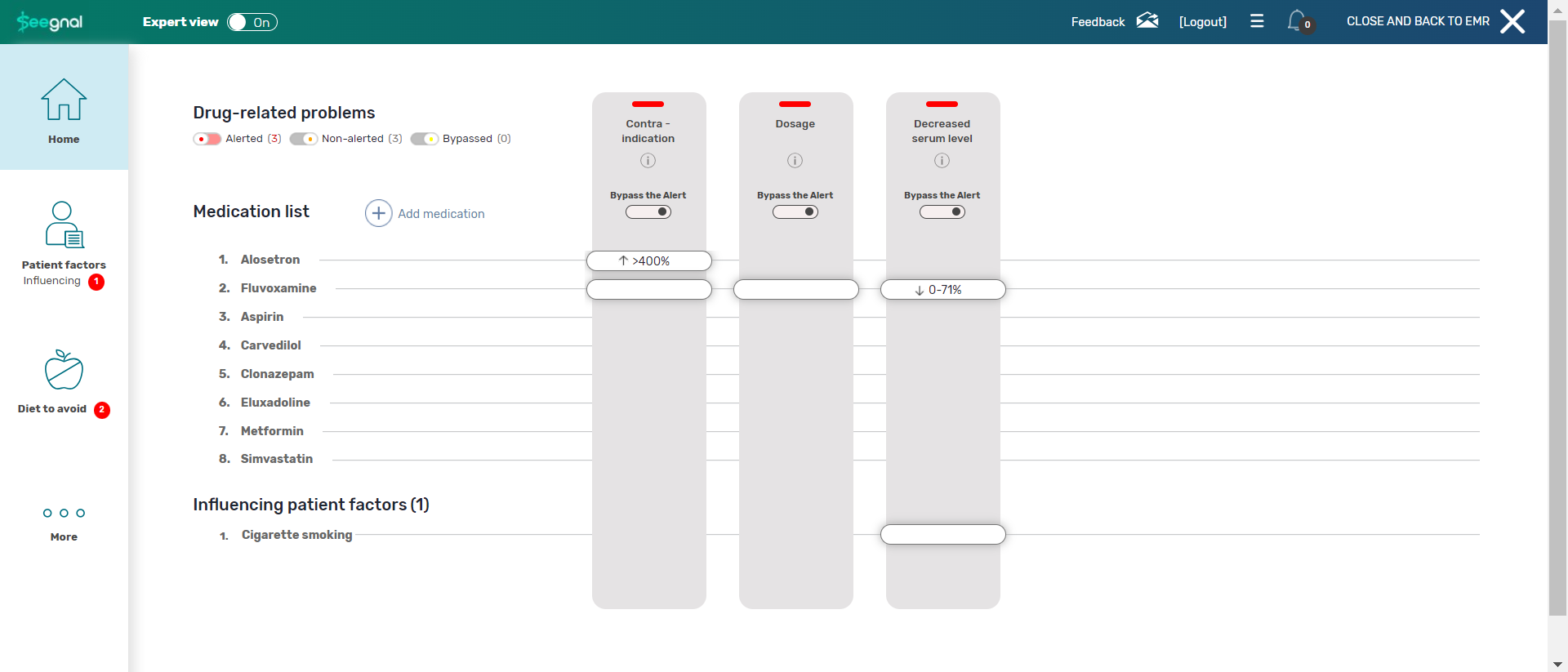
Task: Click Influencing patient factors (1) heading
Action: 311,505
